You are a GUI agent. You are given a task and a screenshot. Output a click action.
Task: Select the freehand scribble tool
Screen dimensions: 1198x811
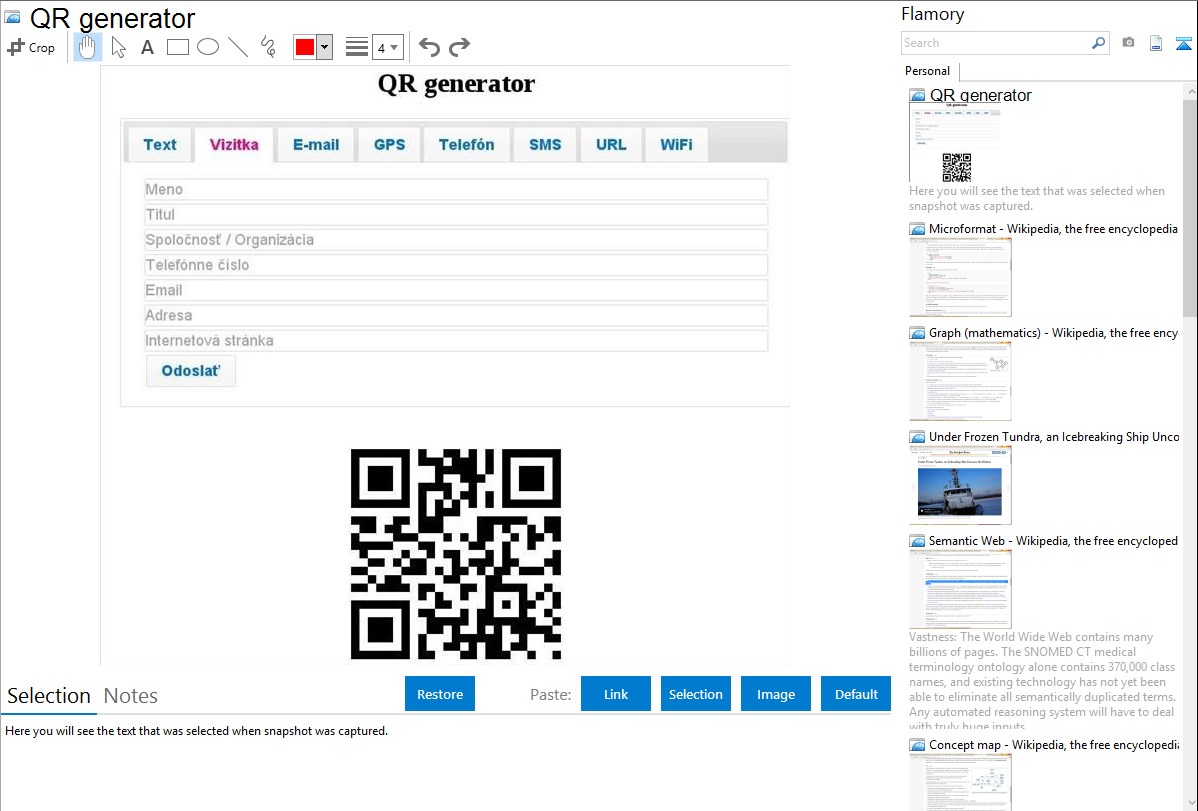[x=268, y=47]
